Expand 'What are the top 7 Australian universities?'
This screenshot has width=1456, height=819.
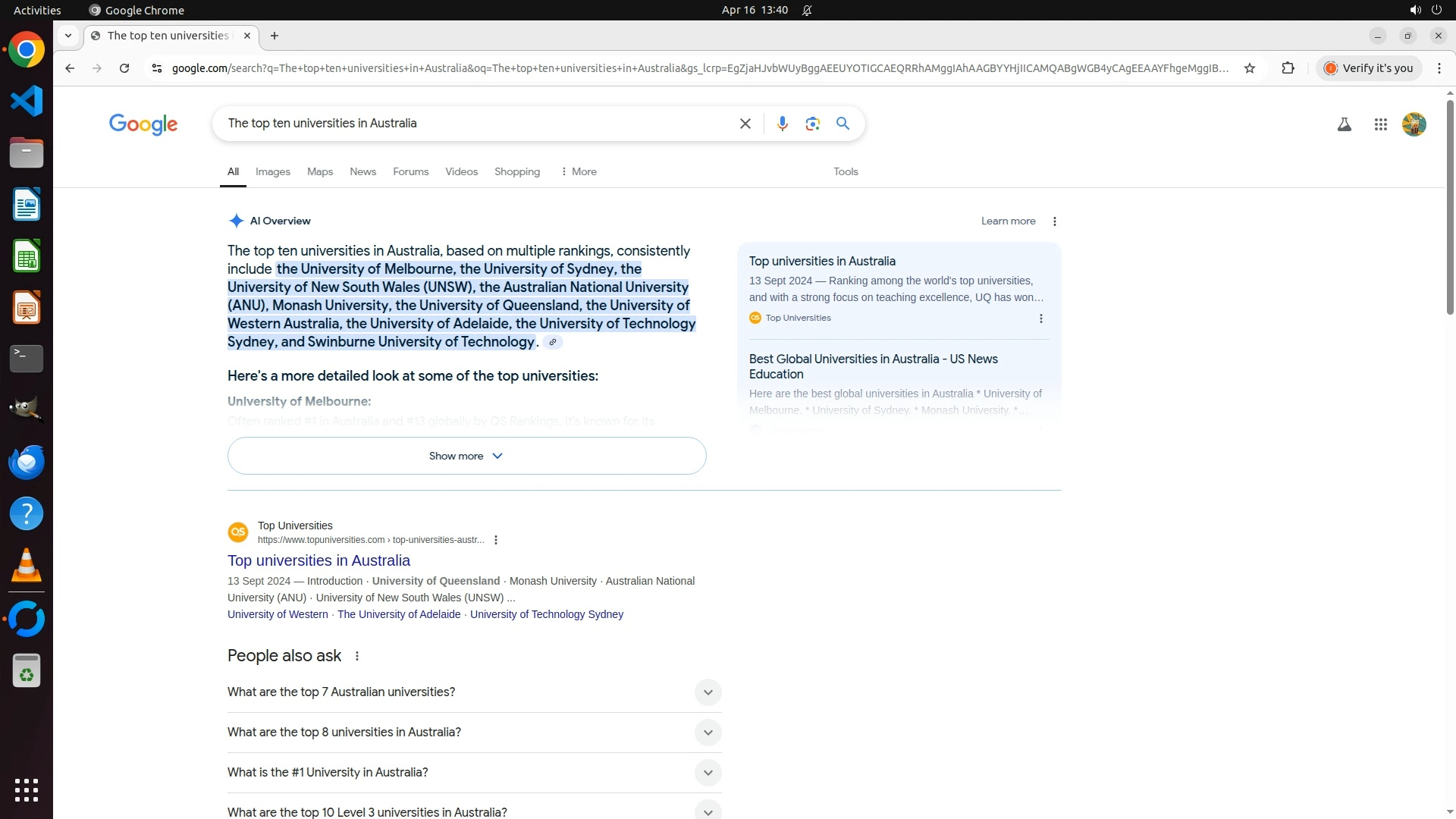coord(707,692)
